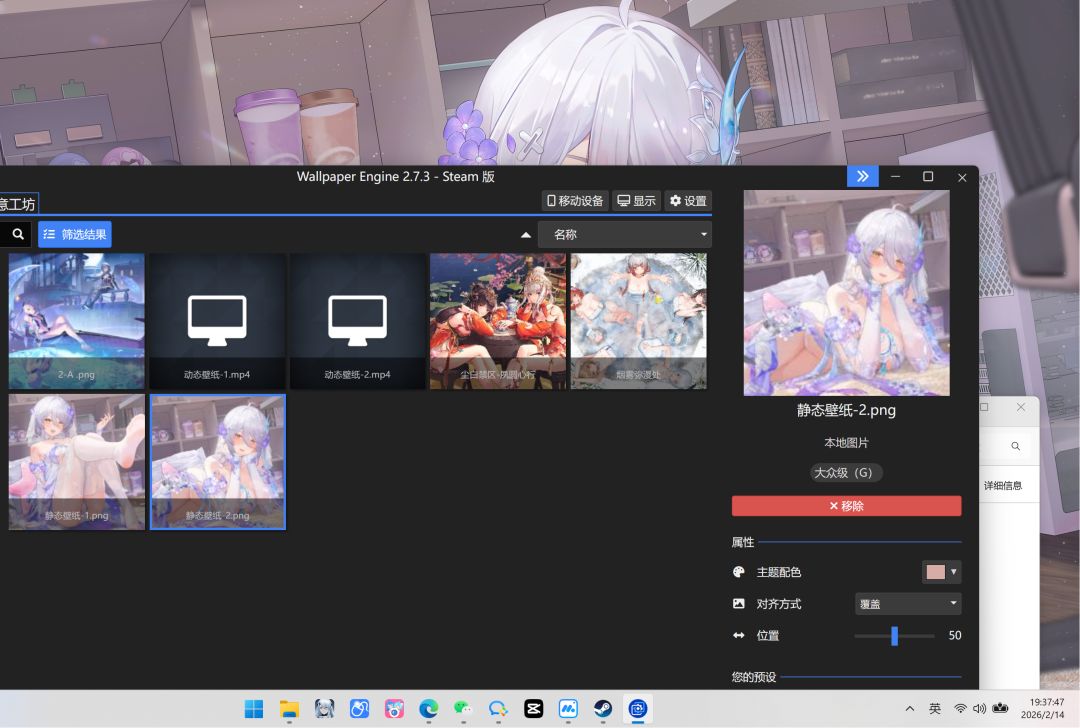Image resolution: width=1080 pixels, height=728 pixels.
Task: Expand the 对齐方式 覆盖 dropdown
Action: [x=908, y=603]
